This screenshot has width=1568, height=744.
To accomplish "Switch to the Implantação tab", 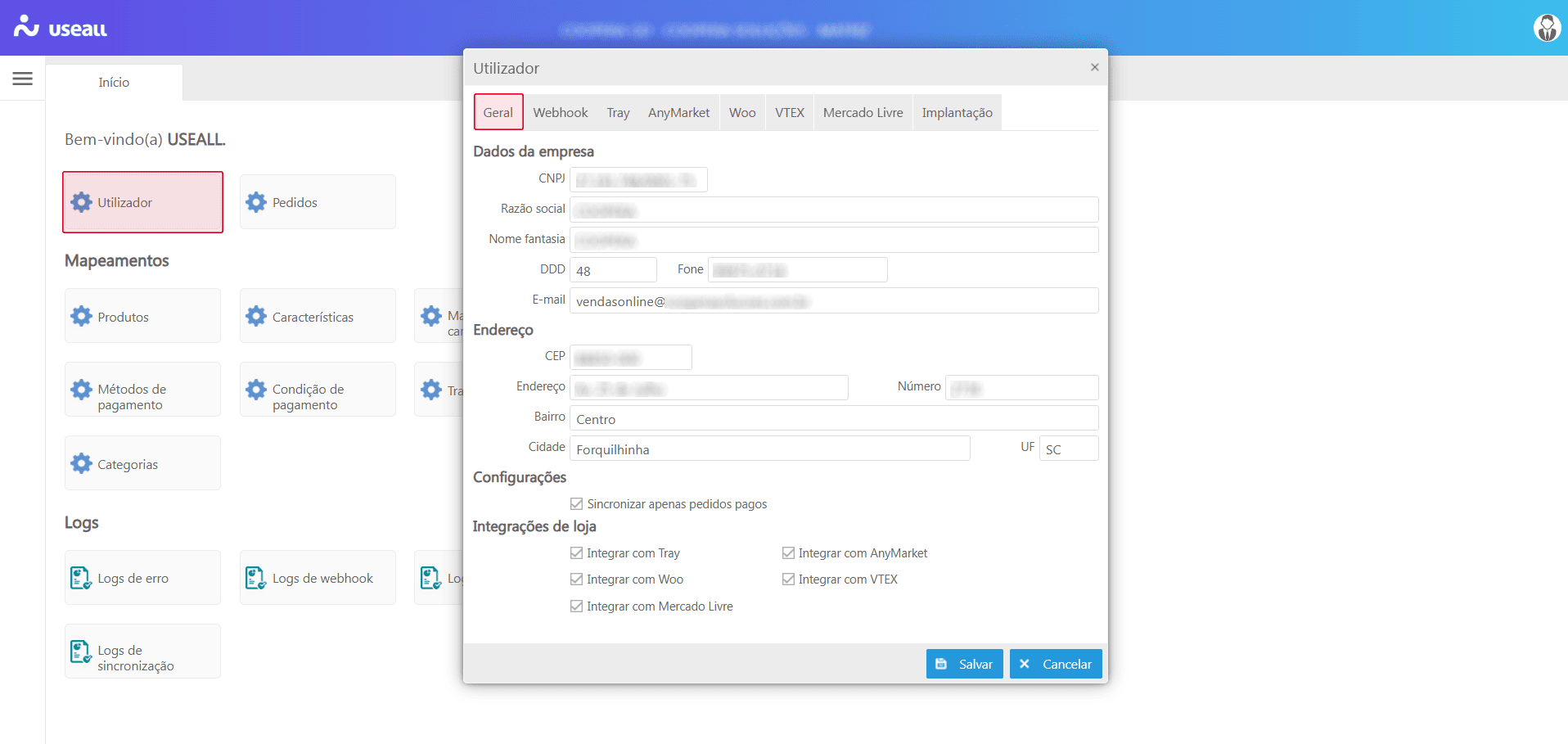I will coord(957,113).
